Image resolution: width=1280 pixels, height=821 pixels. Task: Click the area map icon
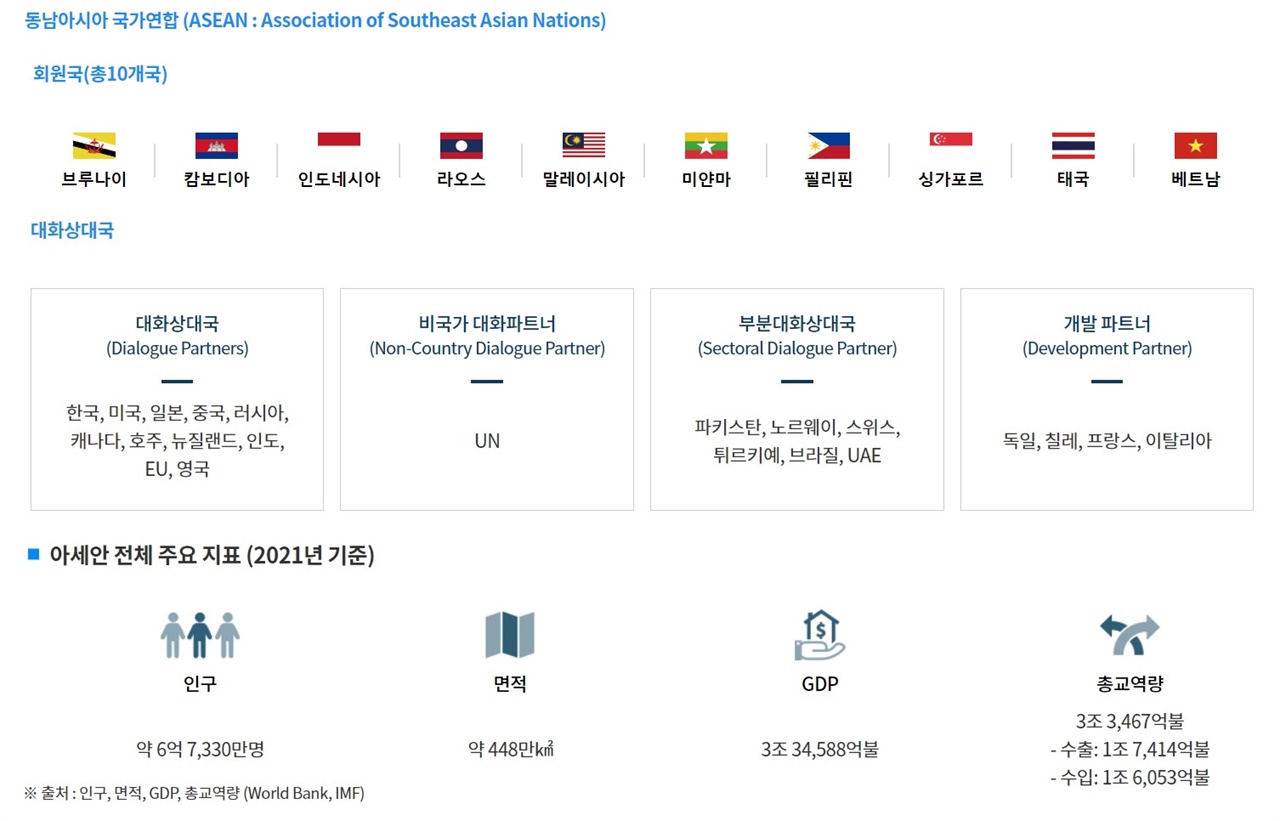coord(510,635)
